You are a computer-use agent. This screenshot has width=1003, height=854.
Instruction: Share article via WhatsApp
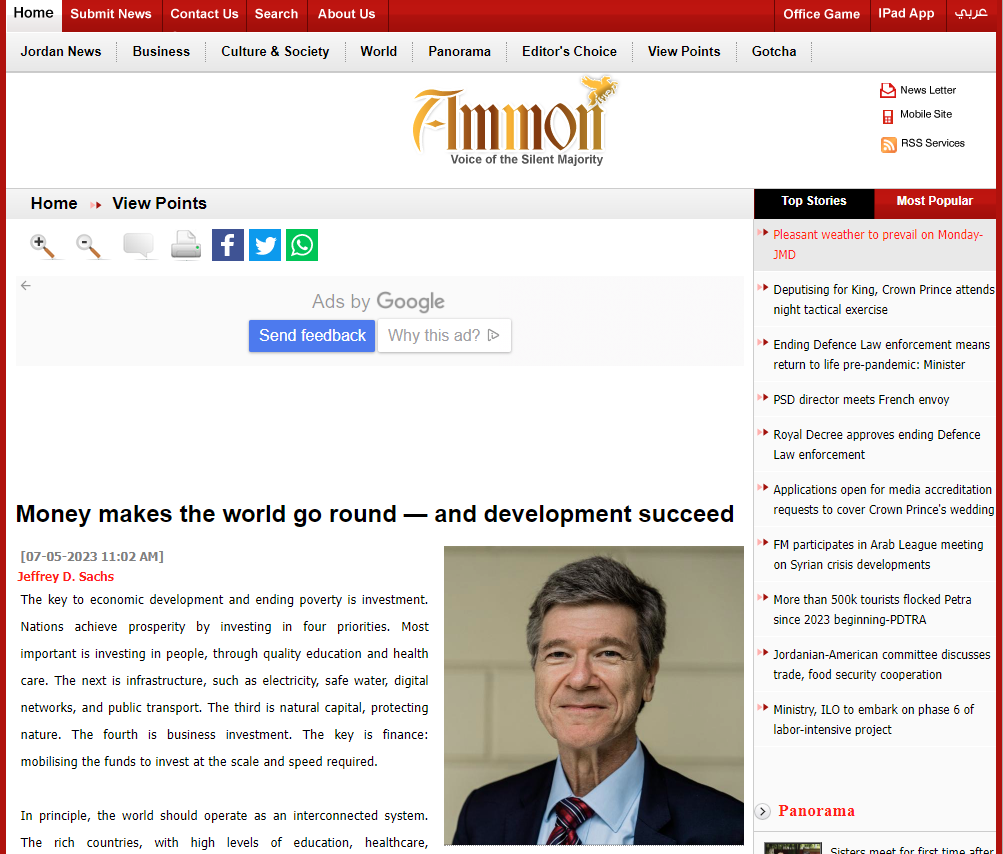coord(302,245)
